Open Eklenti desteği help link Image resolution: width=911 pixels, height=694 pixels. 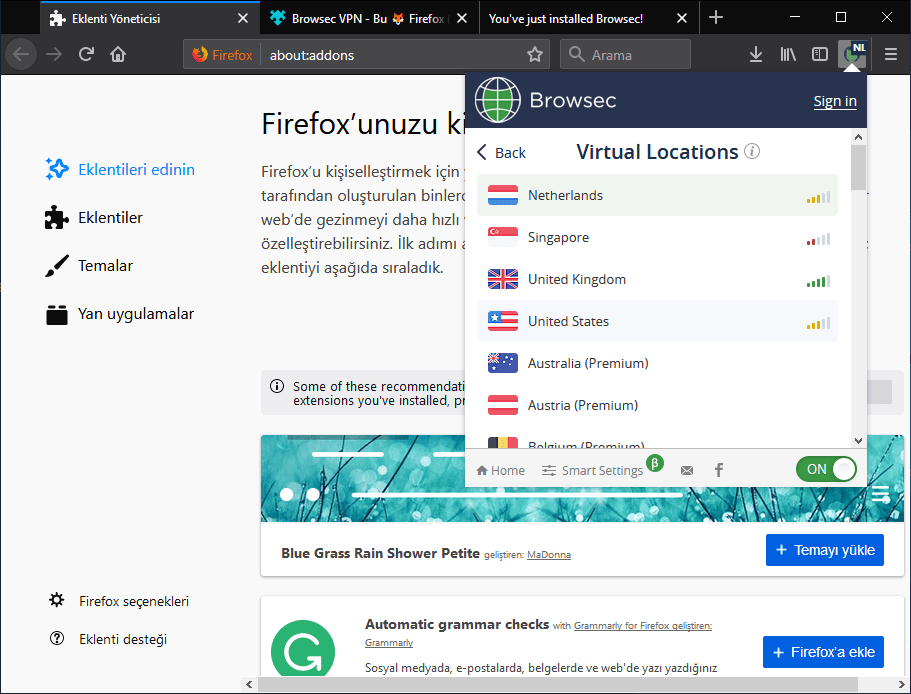[108, 639]
